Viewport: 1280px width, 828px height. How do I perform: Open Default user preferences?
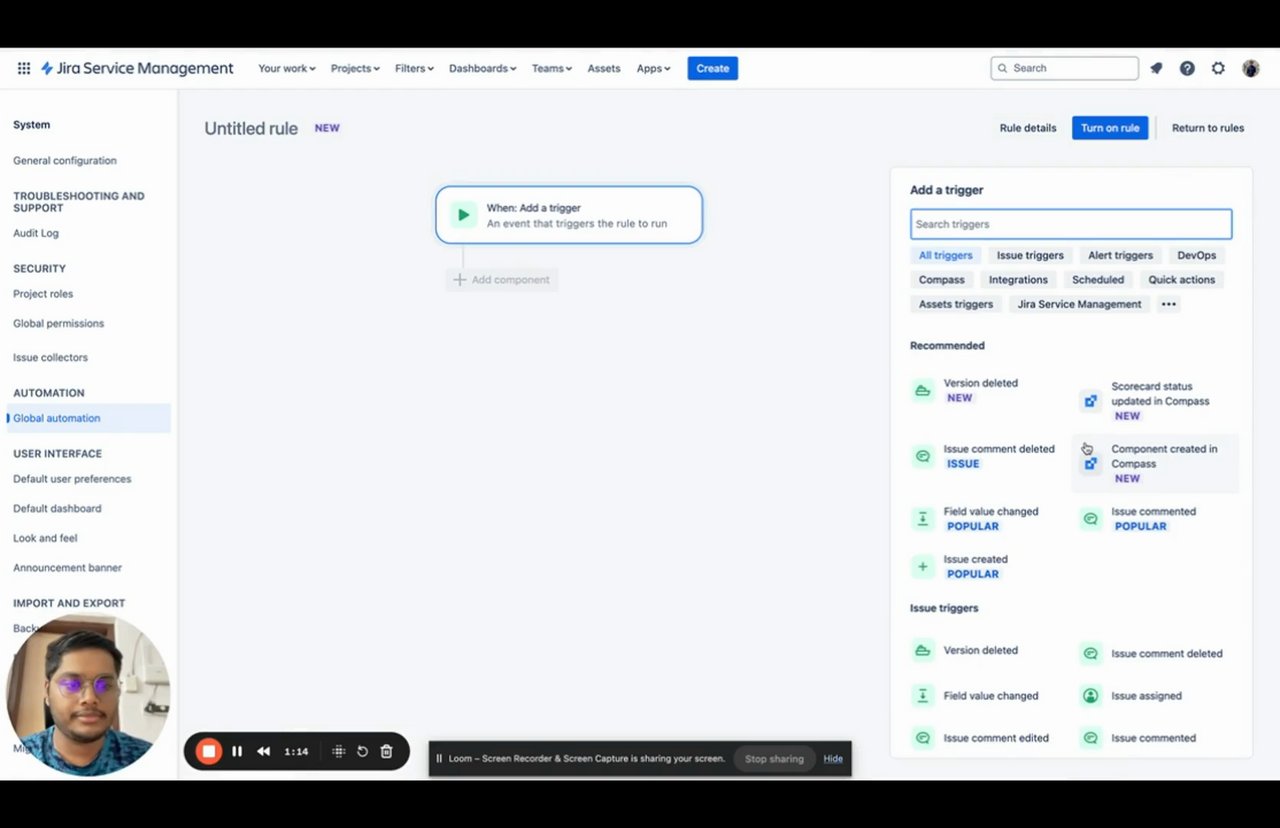coord(72,479)
